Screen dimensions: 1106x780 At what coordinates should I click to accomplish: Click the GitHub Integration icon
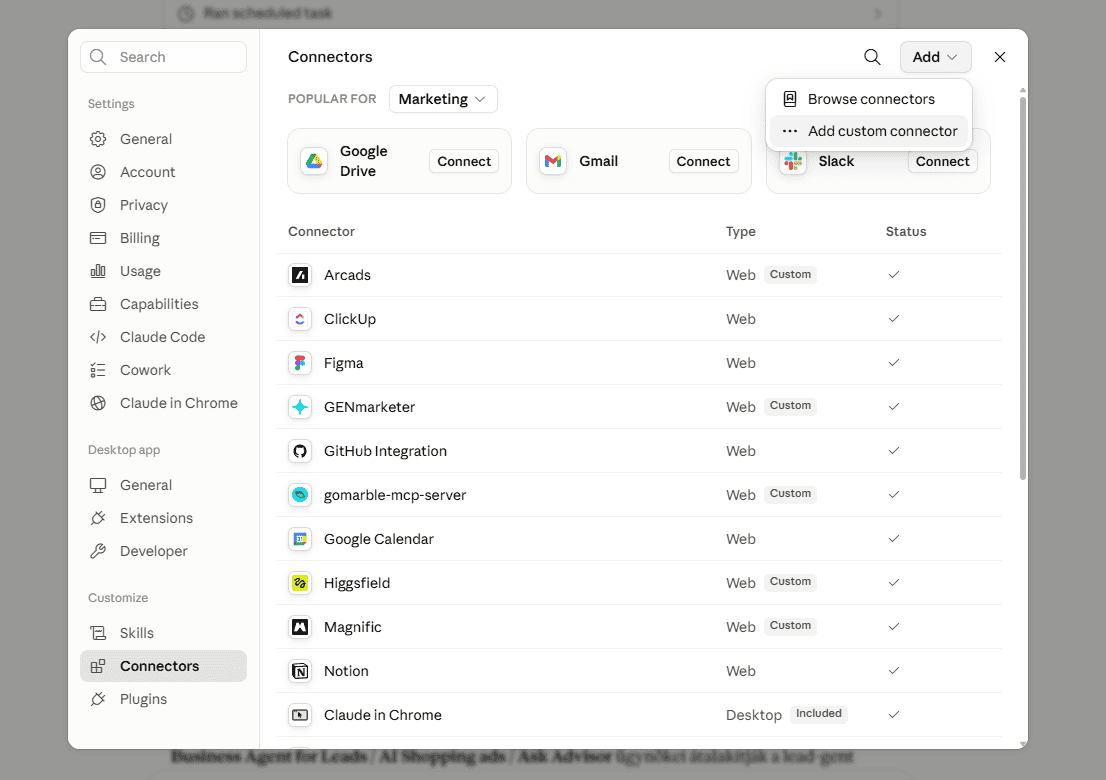(300, 451)
